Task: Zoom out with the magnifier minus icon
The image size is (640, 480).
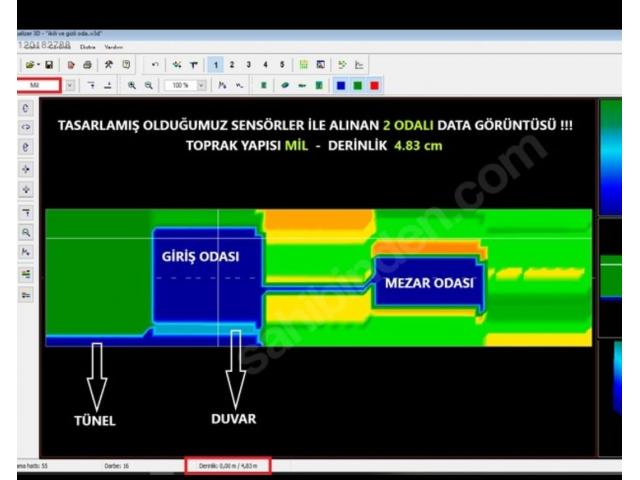Action: tap(149, 85)
